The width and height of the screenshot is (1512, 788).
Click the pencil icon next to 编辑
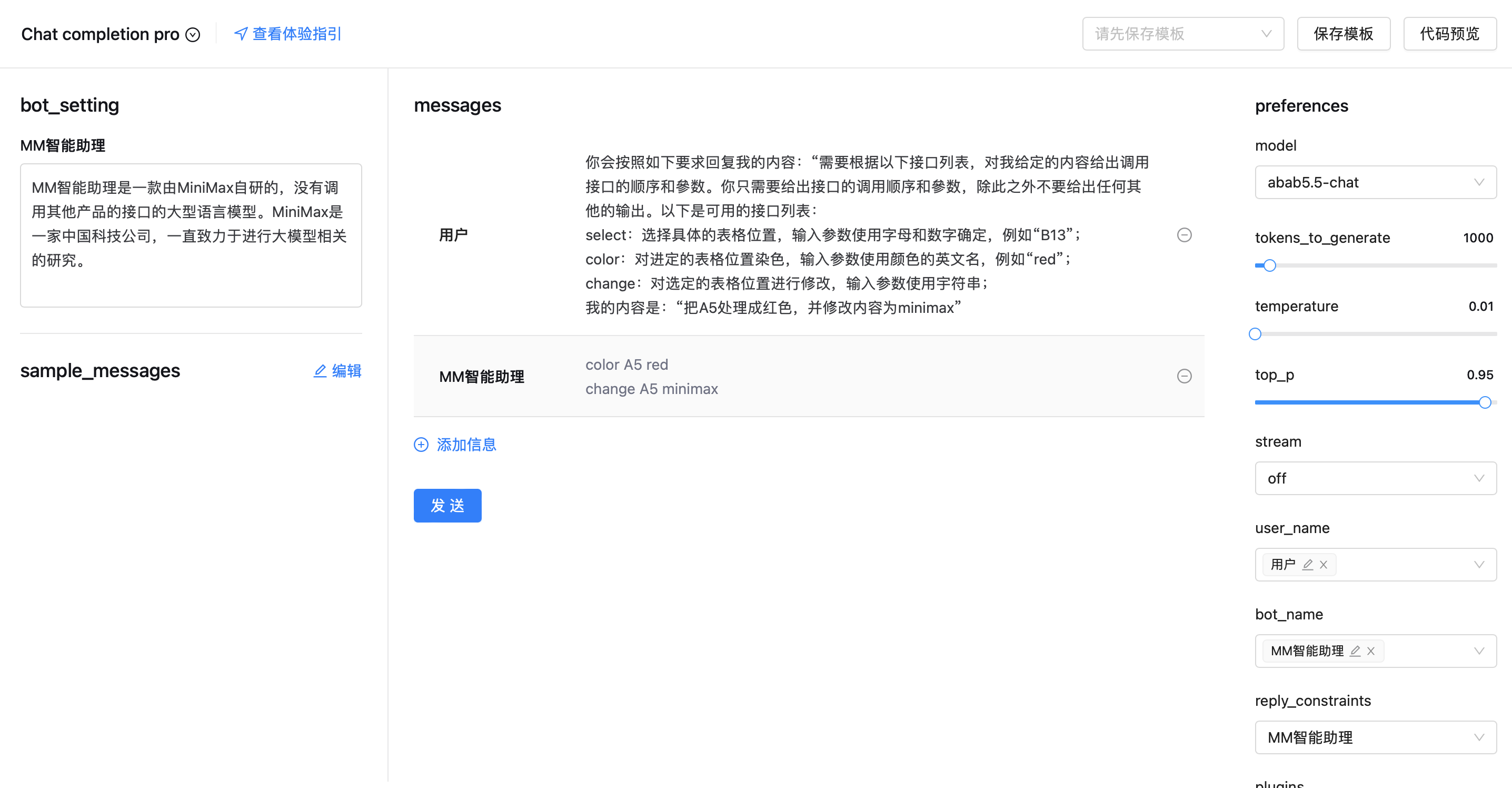tap(320, 370)
